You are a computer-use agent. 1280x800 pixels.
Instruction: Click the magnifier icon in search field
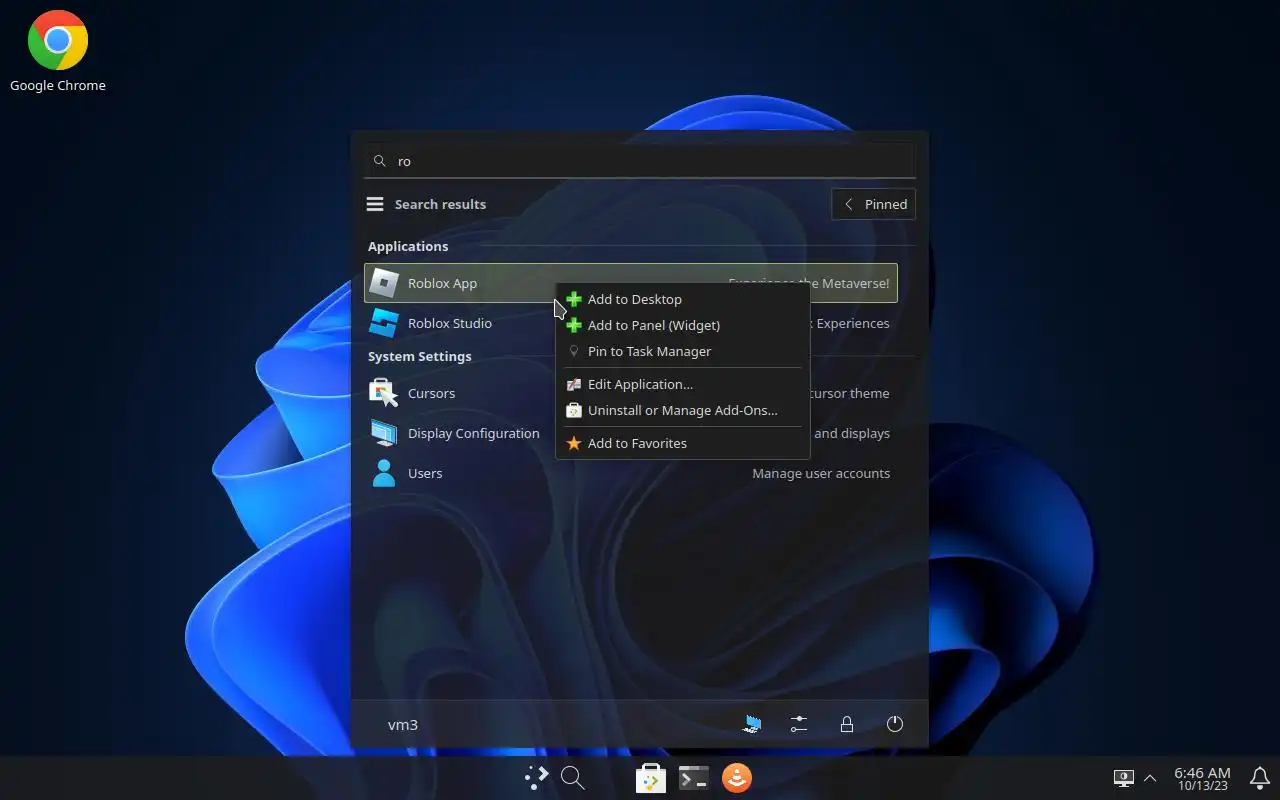click(x=379, y=161)
